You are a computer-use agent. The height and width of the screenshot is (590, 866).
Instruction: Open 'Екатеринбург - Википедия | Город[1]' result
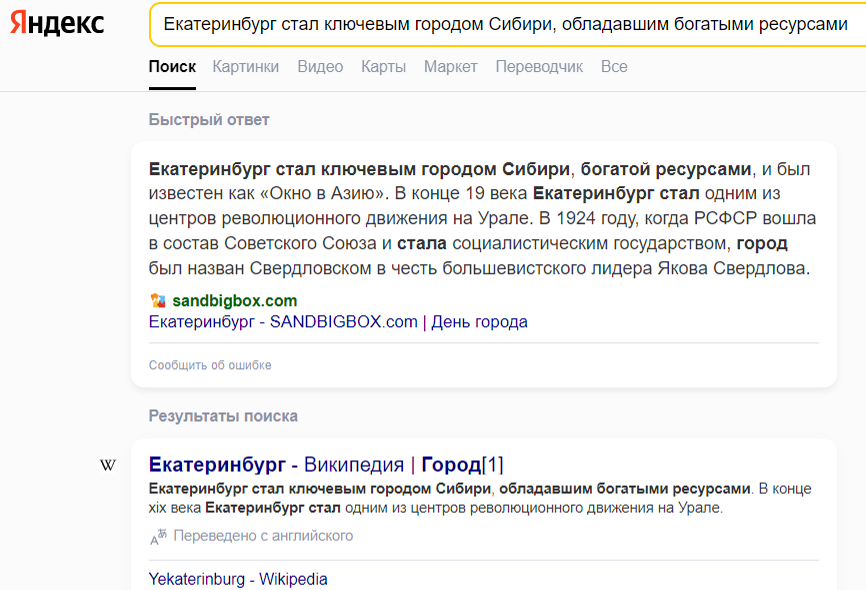pos(326,465)
